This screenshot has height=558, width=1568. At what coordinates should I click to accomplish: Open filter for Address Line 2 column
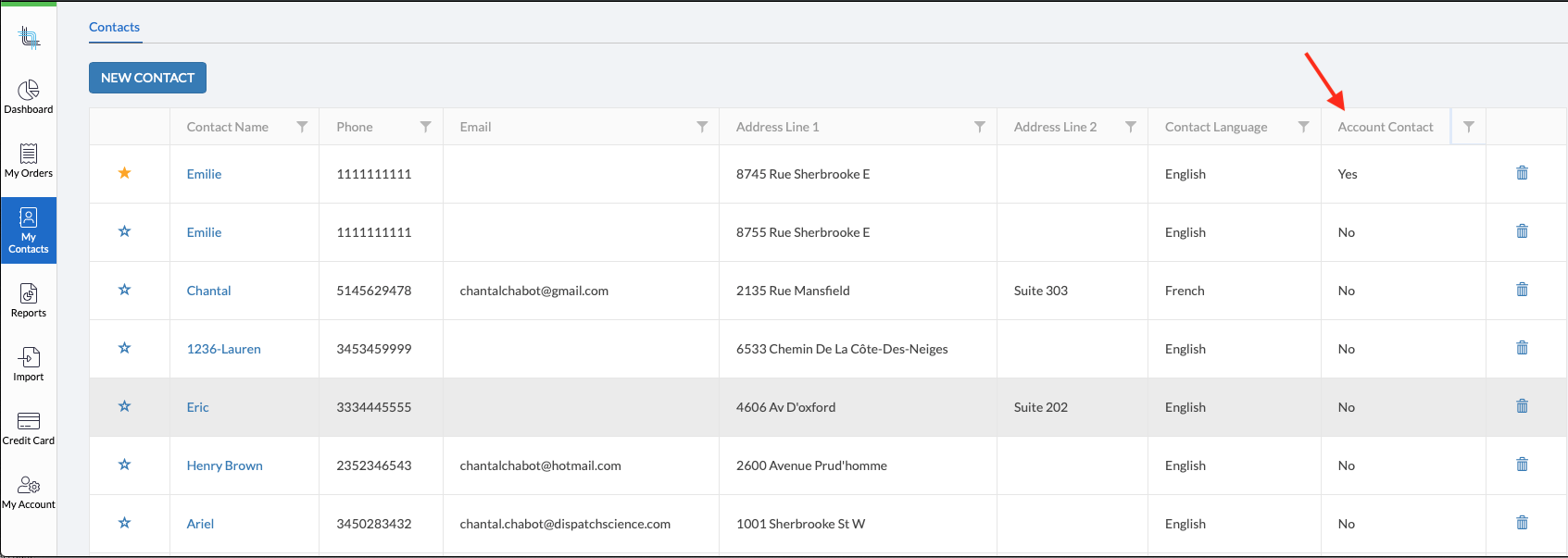tap(1131, 127)
